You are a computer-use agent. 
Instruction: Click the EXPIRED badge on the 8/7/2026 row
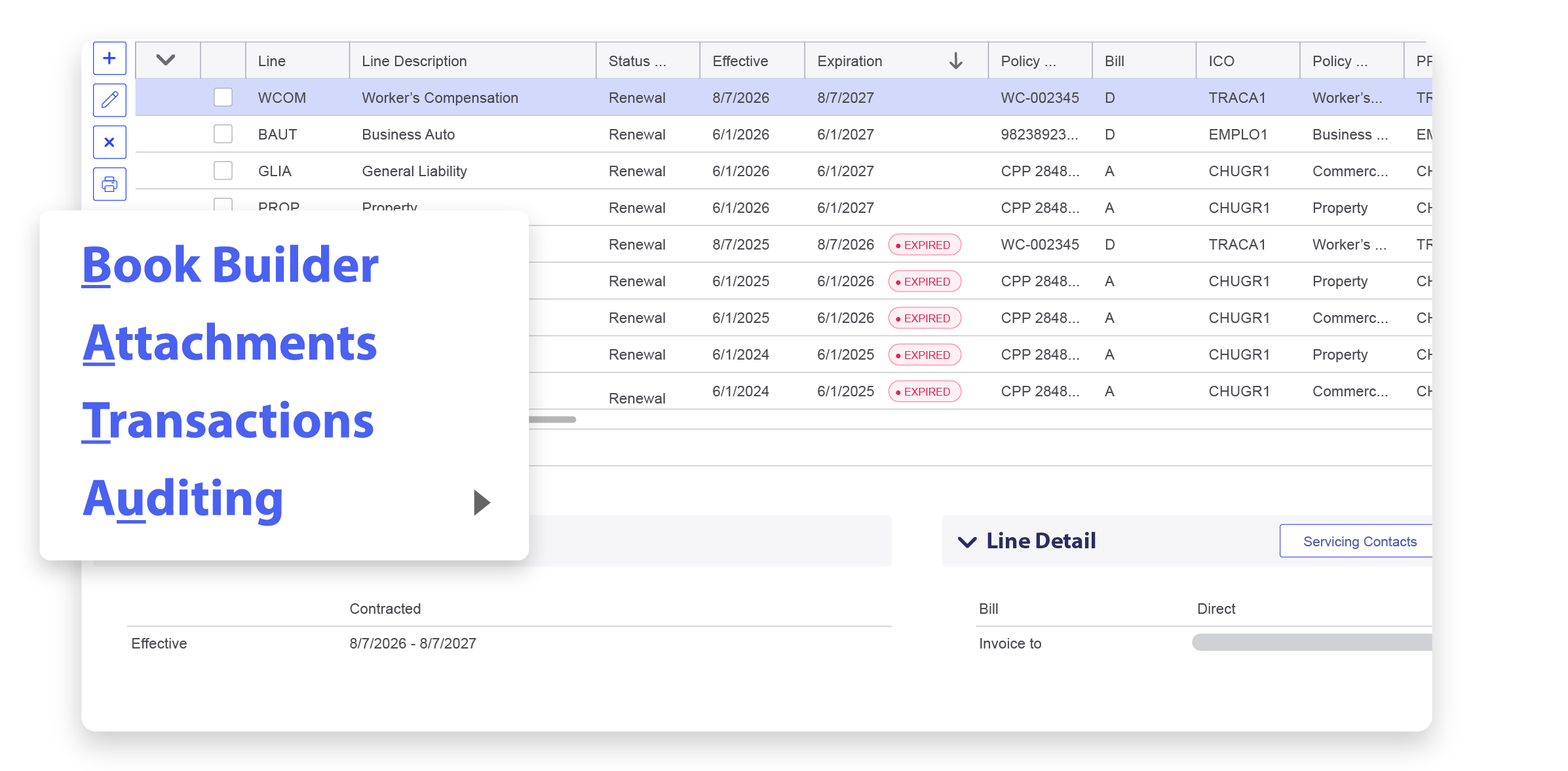925,245
